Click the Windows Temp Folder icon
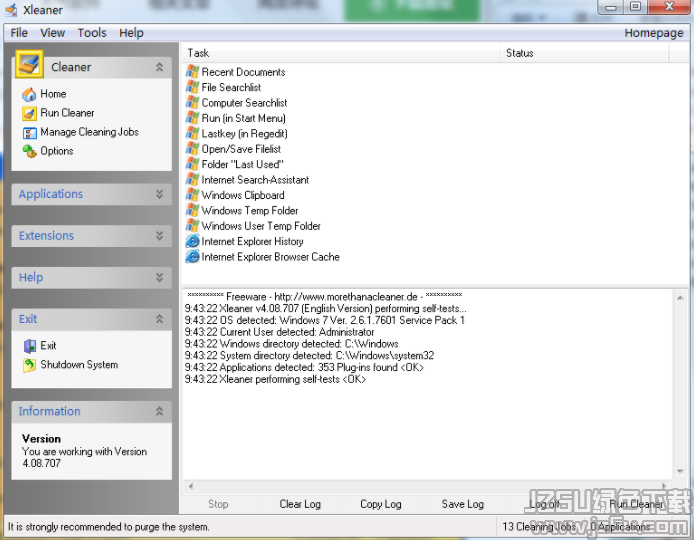694x540 pixels. (192, 210)
